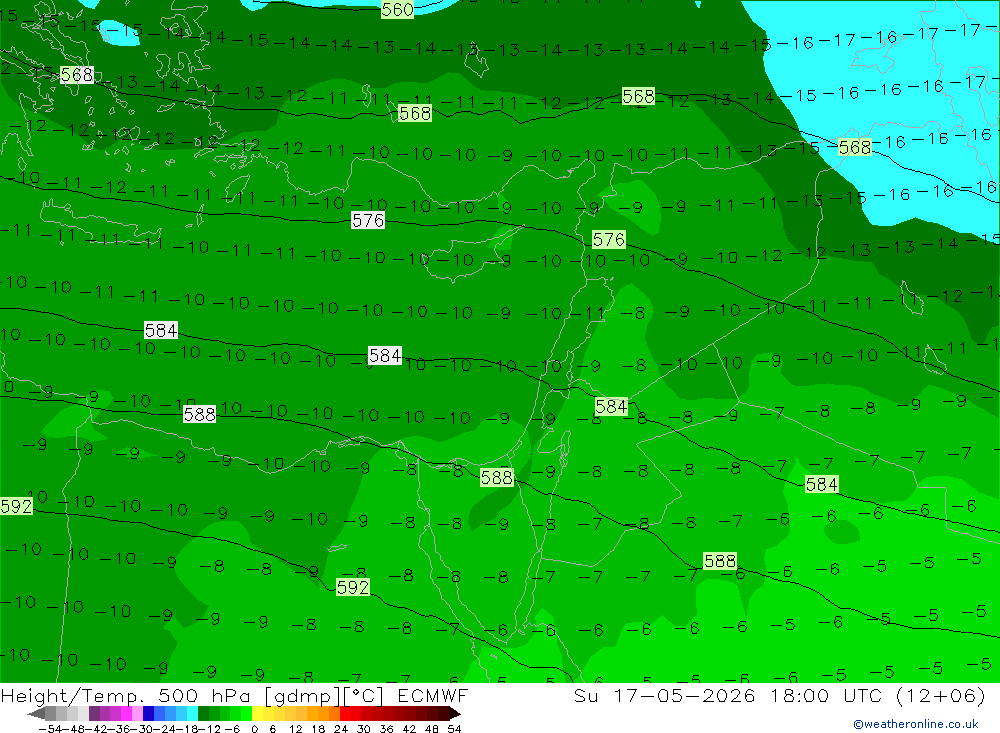Pick the yellow swatch on the color scale
The image size is (1000, 733).
click(257, 714)
